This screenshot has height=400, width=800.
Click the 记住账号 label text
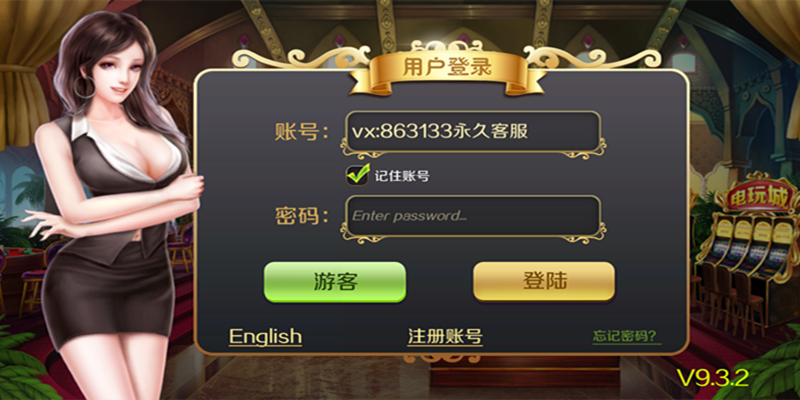click(x=402, y=177)
